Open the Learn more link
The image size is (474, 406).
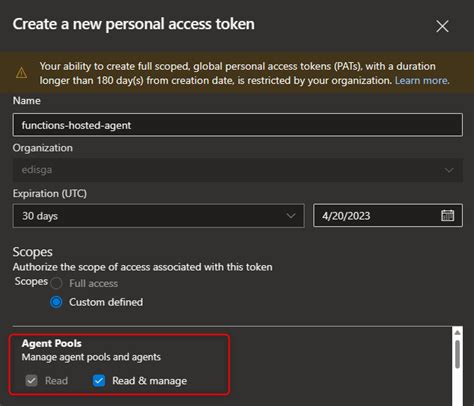[422, 80]
